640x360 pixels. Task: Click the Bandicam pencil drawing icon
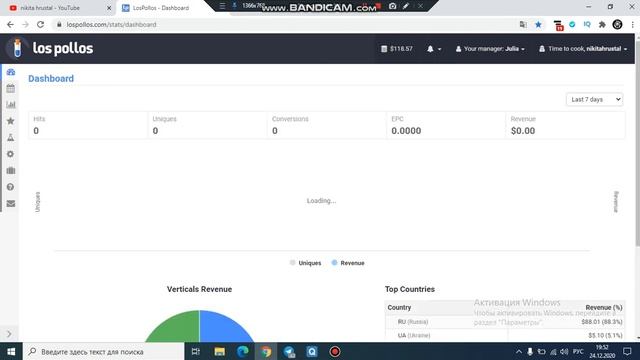click(406, 6)
